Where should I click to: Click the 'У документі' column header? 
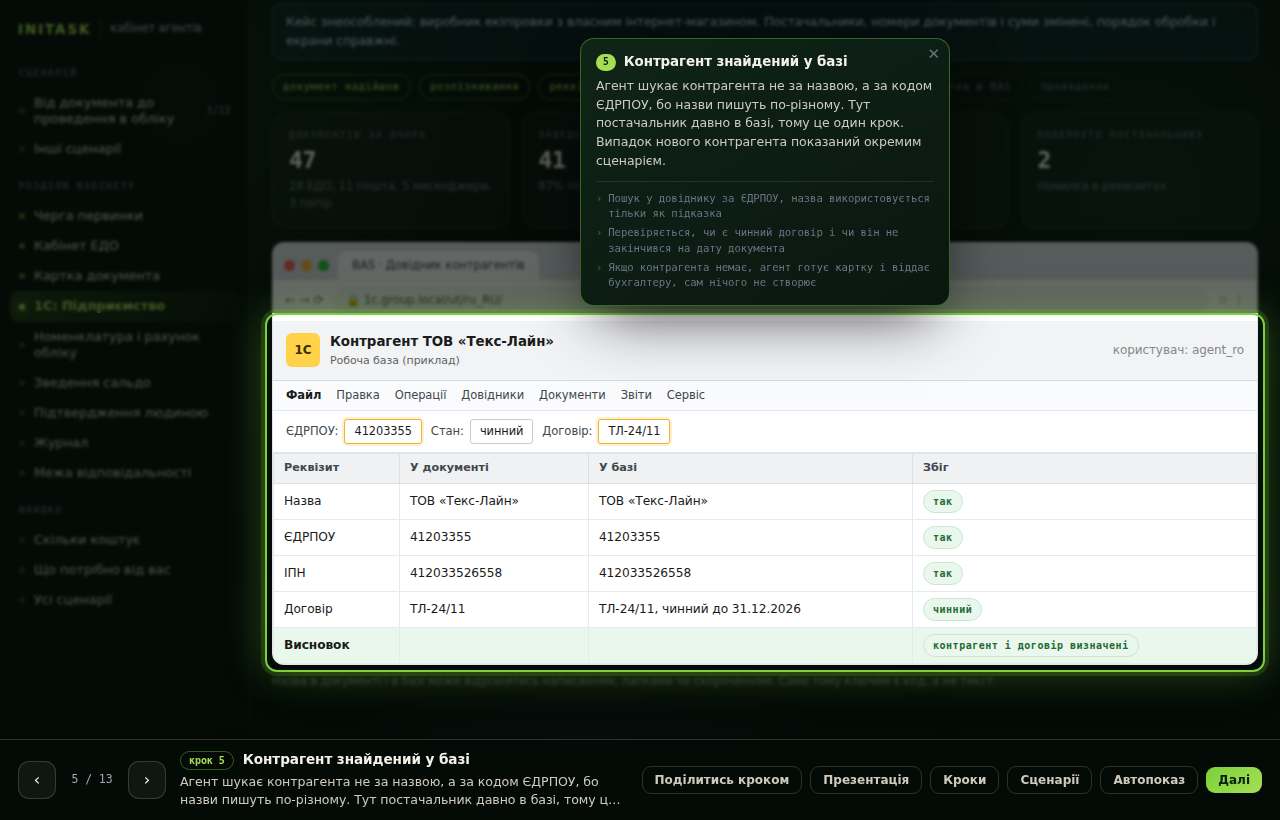coord(494,468)
